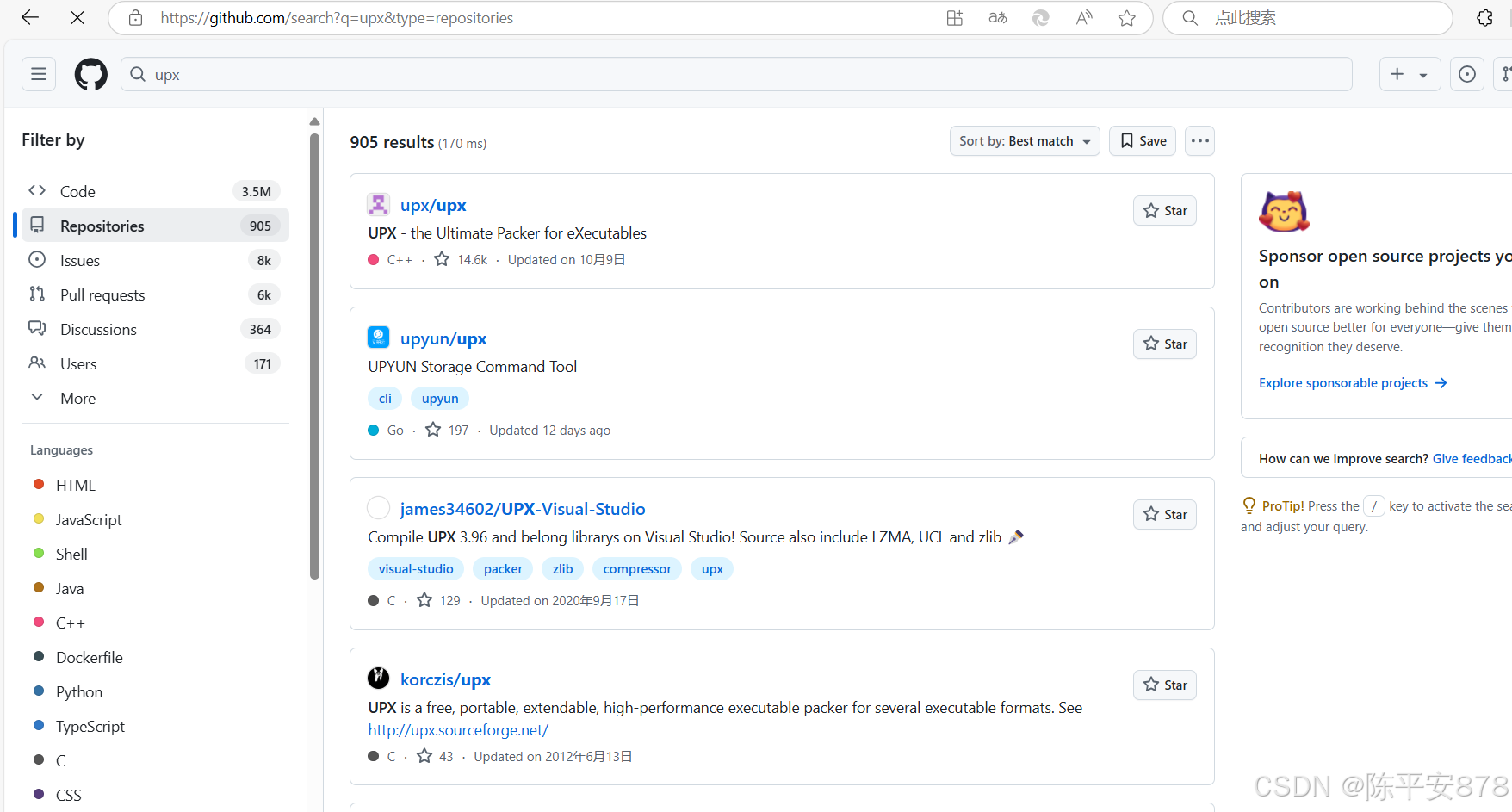Go back with the browser back arrow
Image resolution: width=1512 pixels, height=812 pixels.
click(x=30, y=18)
